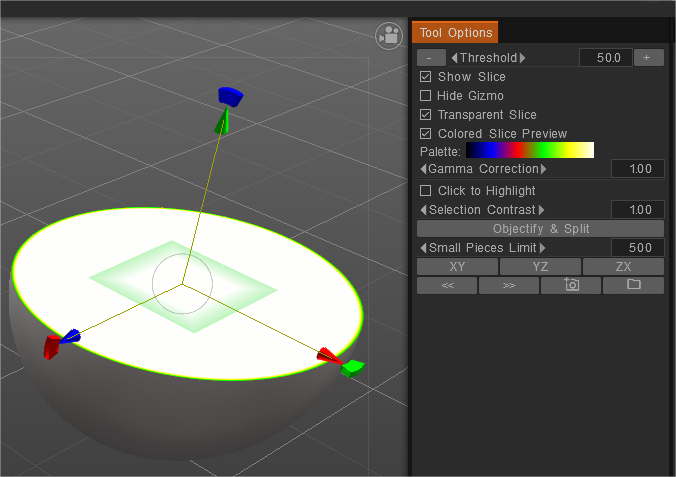Click the left arrow of Selection Contrast

(x=422, y=210)
